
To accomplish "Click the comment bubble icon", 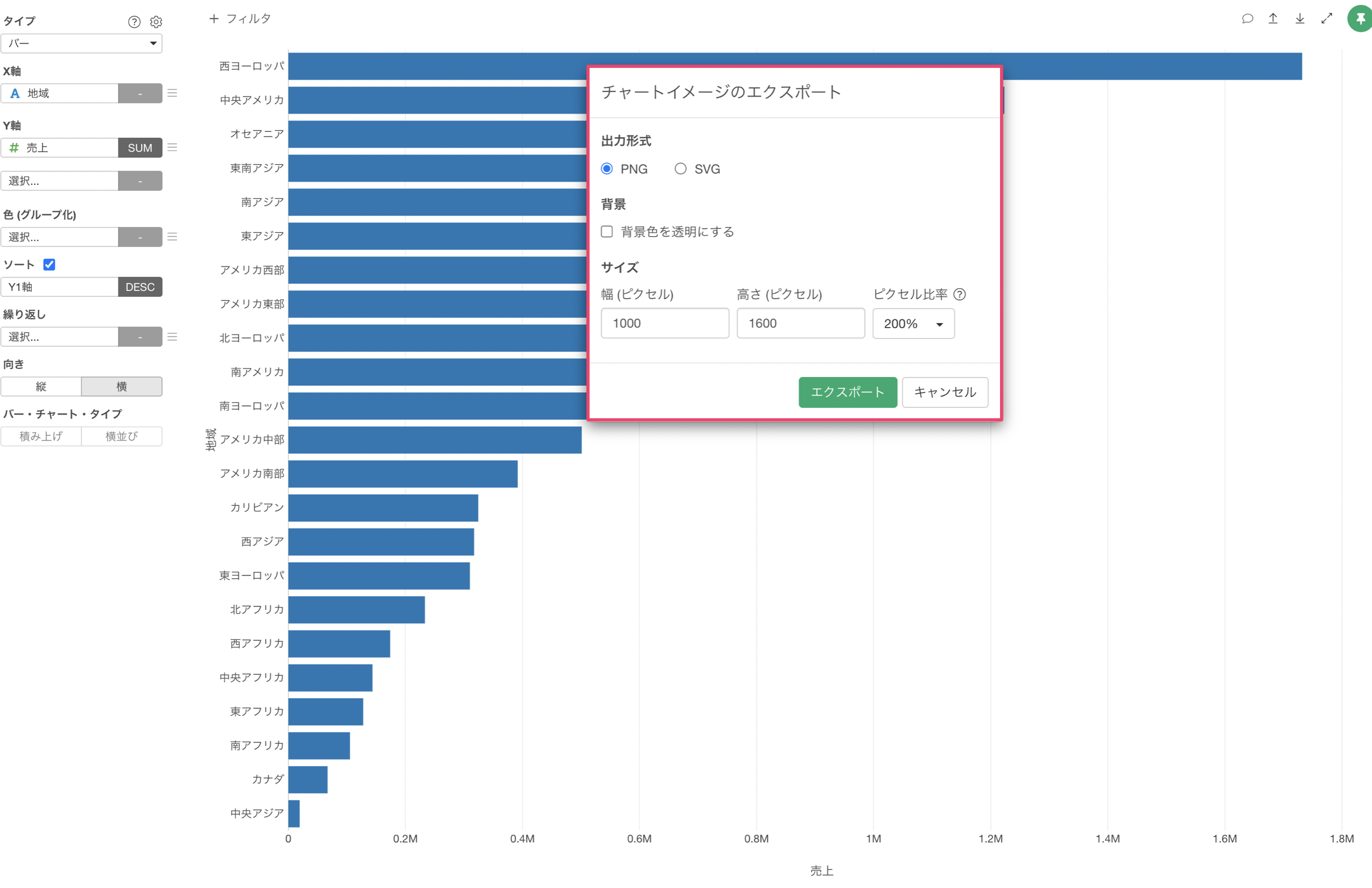I will (1247, 19).
